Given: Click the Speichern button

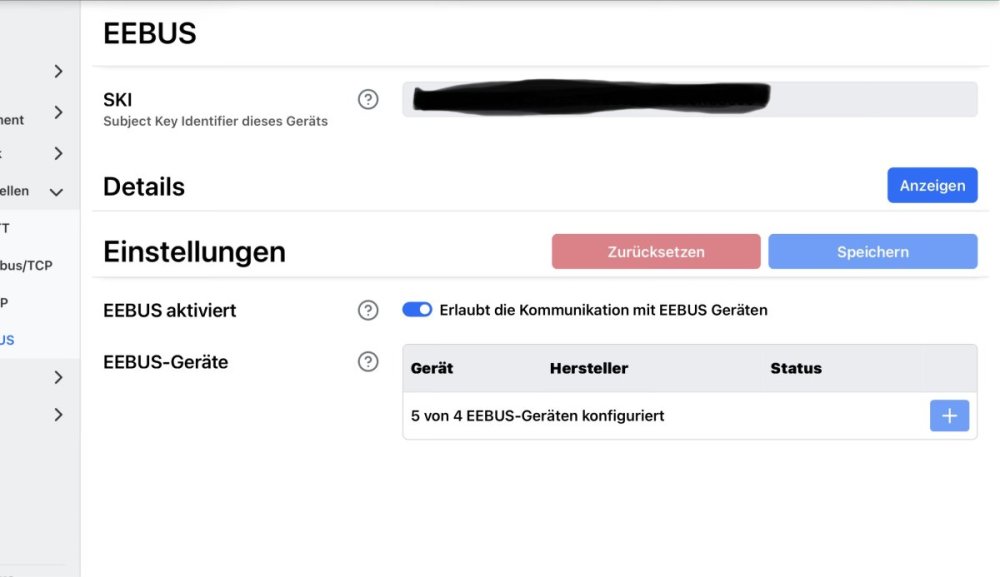Looking at the screenshot, I should pos(872,251).
